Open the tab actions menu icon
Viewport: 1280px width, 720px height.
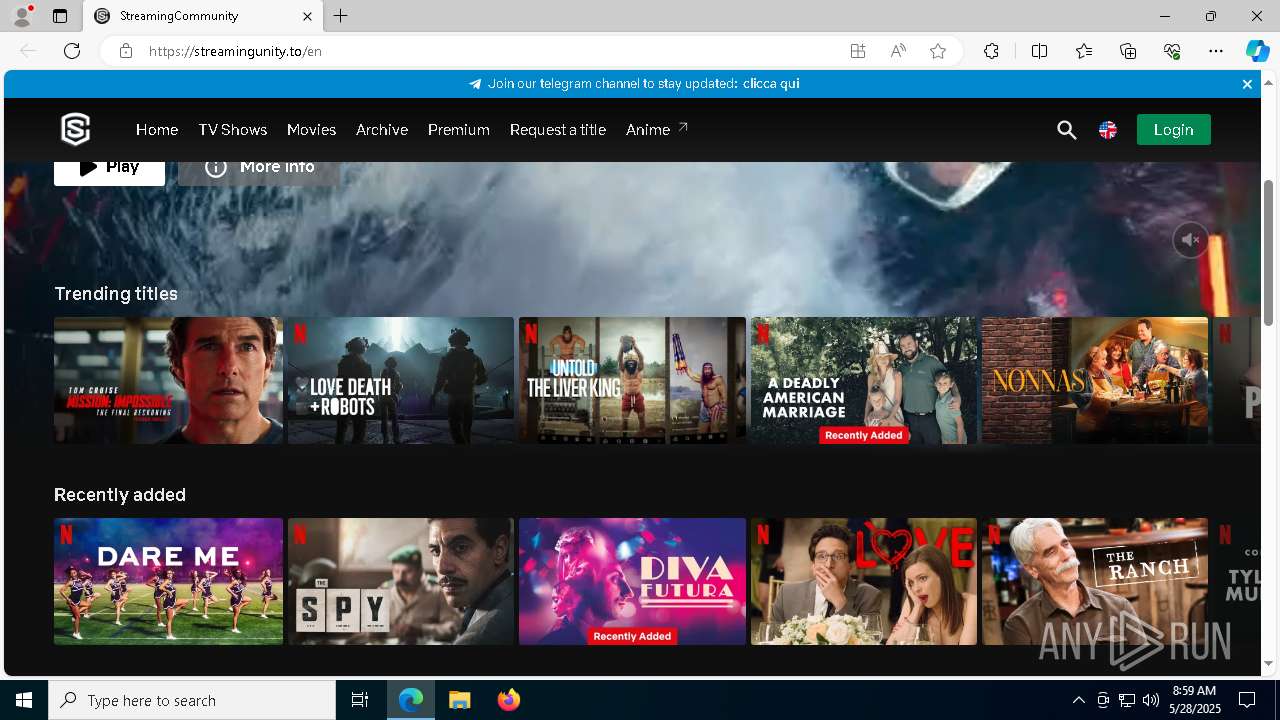coord(60,16)
